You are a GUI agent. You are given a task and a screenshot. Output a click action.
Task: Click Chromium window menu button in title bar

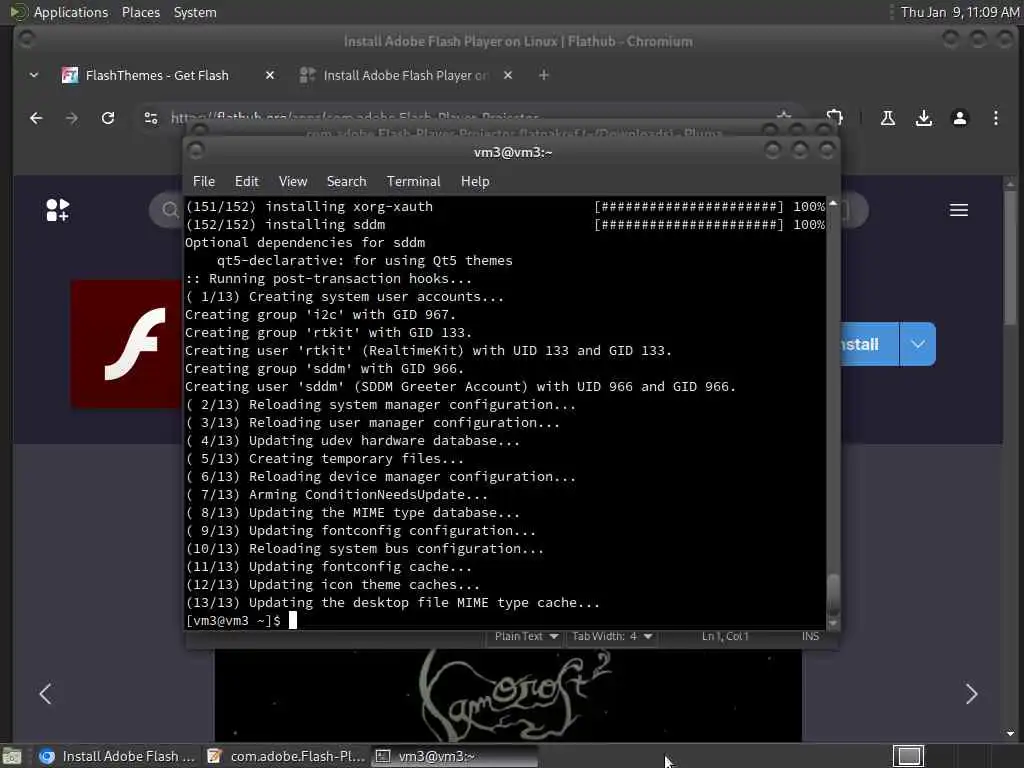tap(26, 40)
